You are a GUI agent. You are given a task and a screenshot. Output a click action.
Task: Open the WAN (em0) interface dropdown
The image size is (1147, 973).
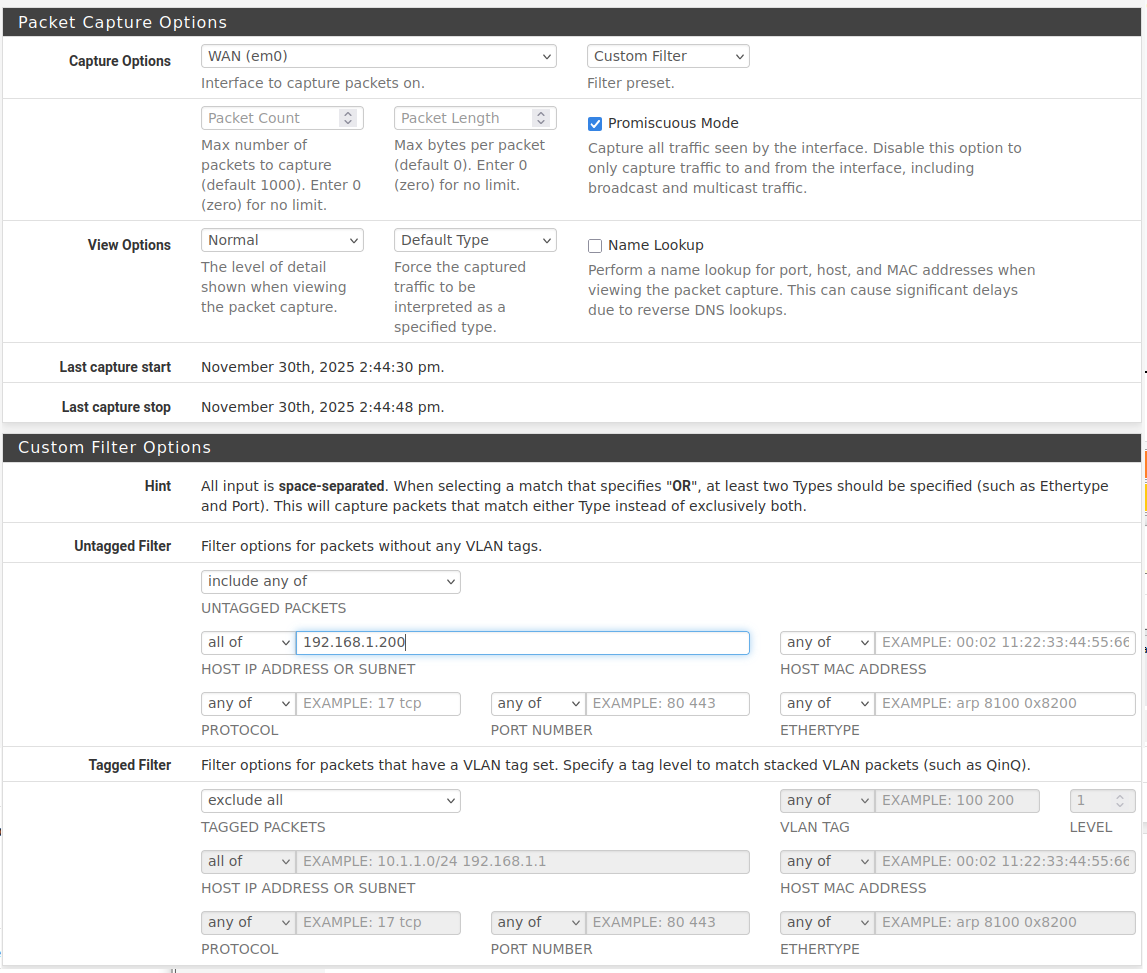coord(378,57)
